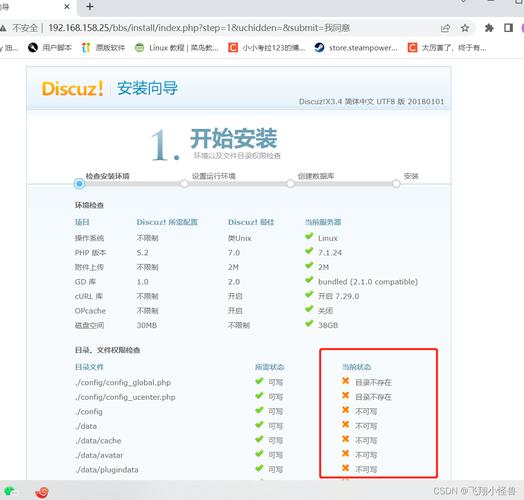
Task: Select the 安装 step marker
Action: 396,183
